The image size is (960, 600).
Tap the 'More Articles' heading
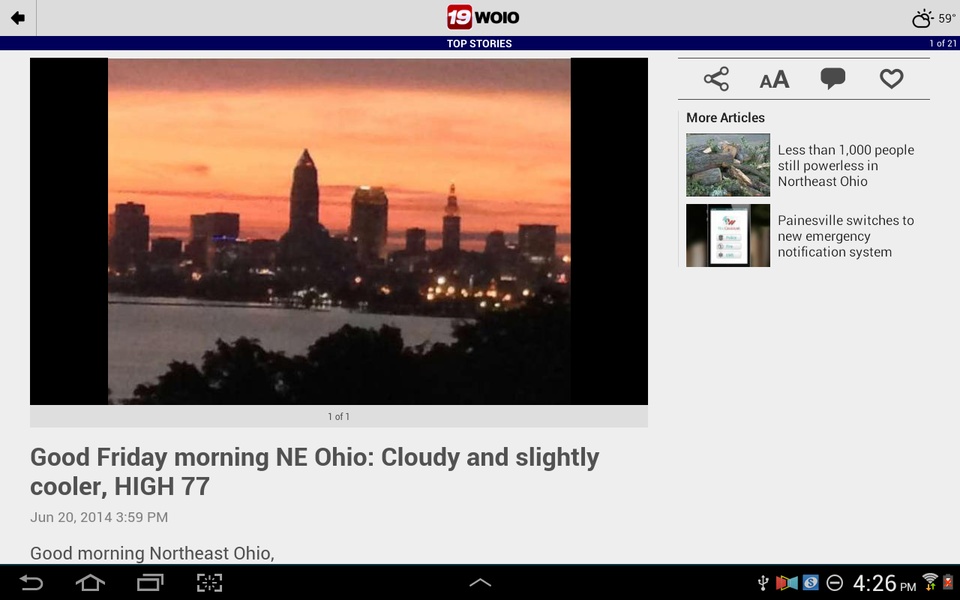click(x=725, y=118)
